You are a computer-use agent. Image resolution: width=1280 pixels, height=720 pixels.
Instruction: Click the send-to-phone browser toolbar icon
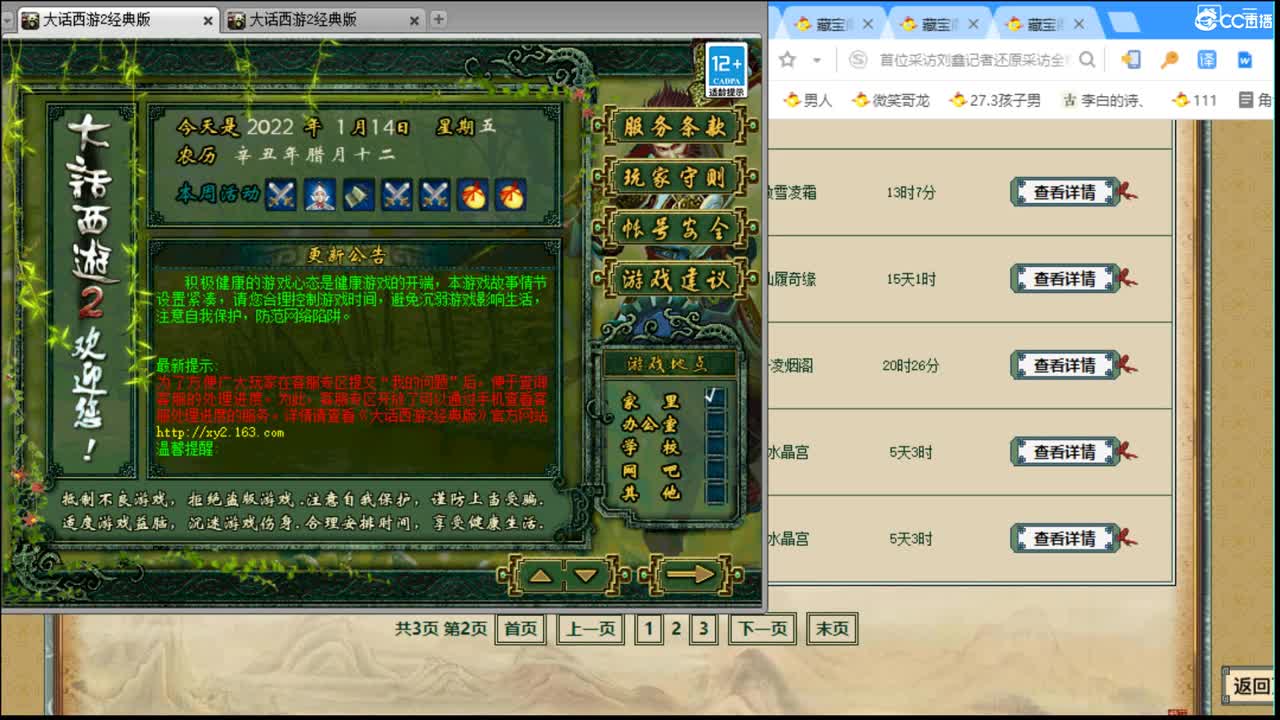[1131, 60]
